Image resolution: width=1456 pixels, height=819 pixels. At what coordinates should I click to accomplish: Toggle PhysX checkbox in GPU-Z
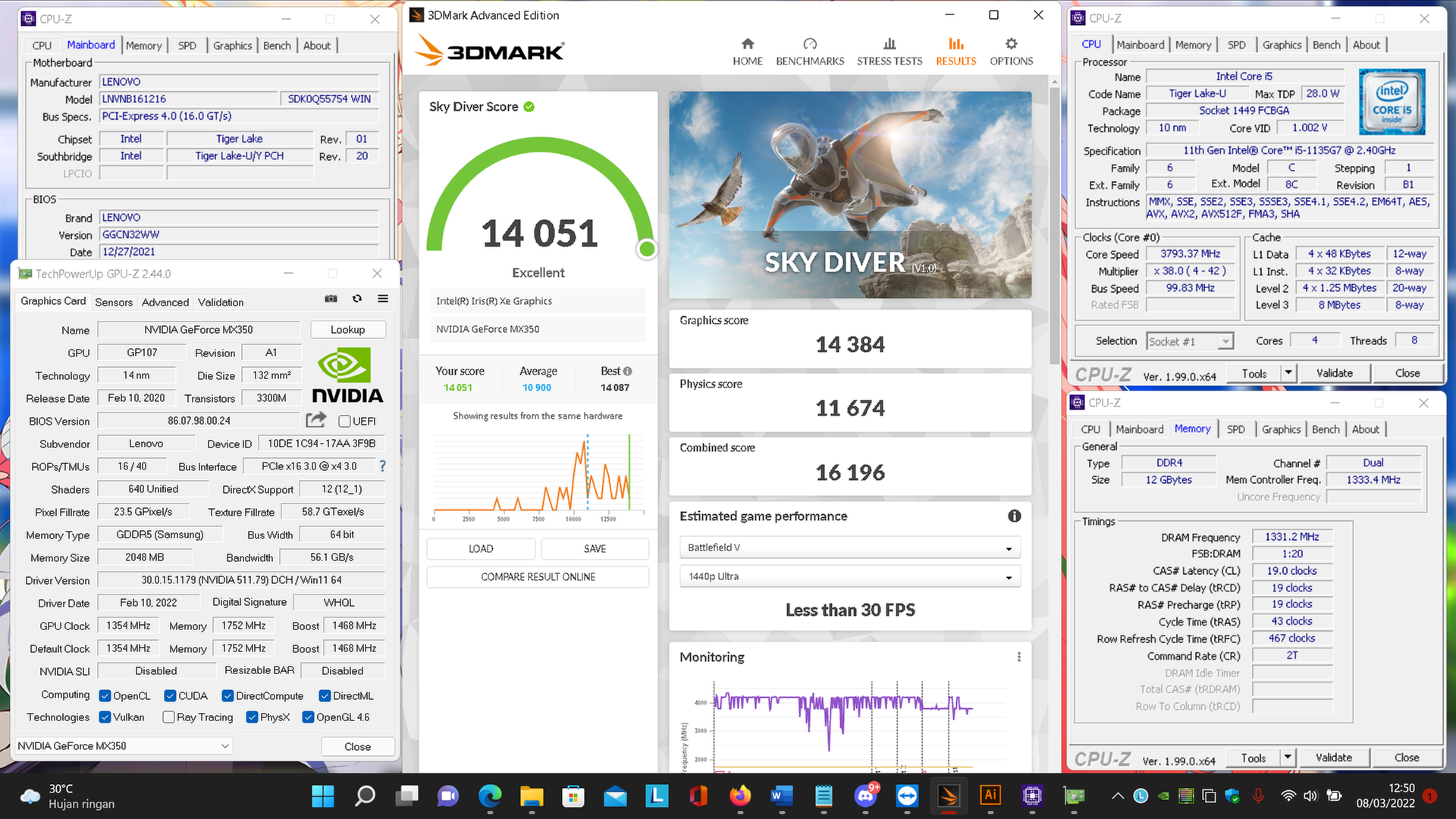(x=252, y=717)
